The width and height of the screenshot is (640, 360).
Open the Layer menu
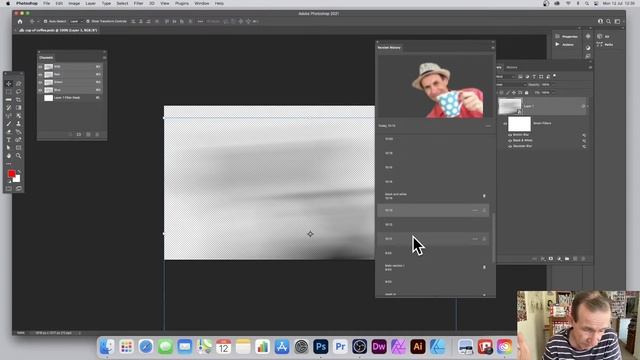pyautogui.click(x=91, y=3)
